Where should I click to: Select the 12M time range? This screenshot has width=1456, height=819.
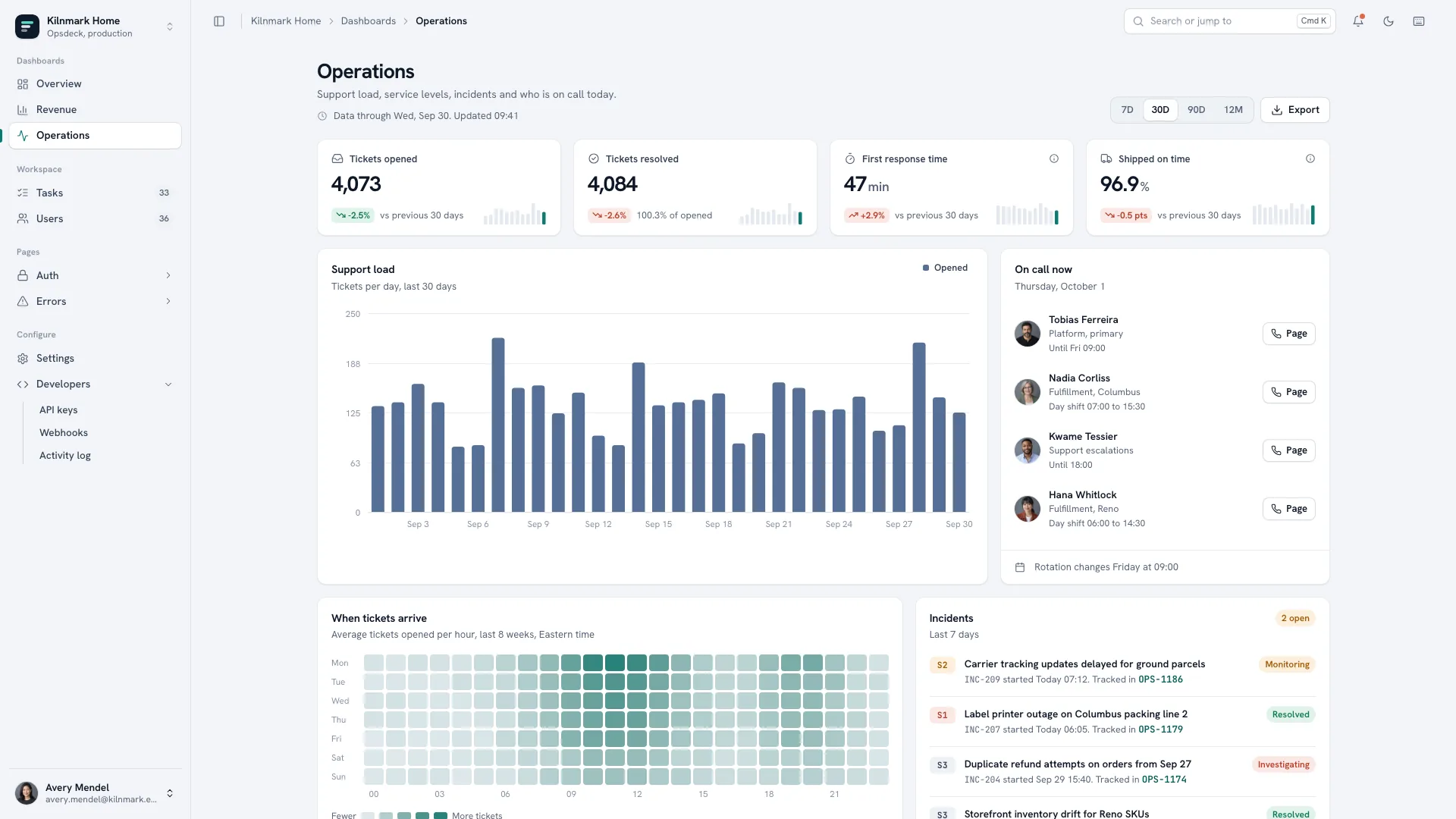click(x=1233, y=110)
